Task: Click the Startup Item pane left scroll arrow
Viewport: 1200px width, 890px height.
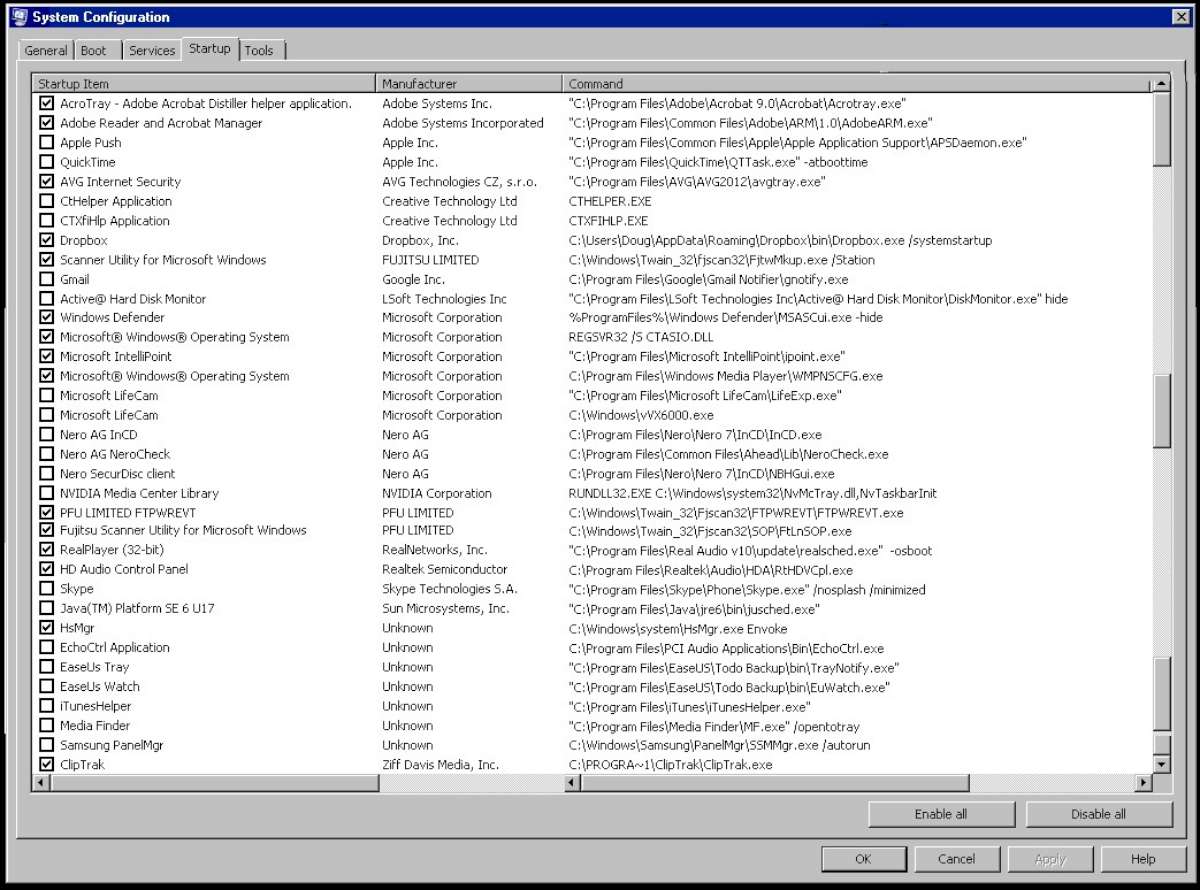Action: tap(43, 783)
